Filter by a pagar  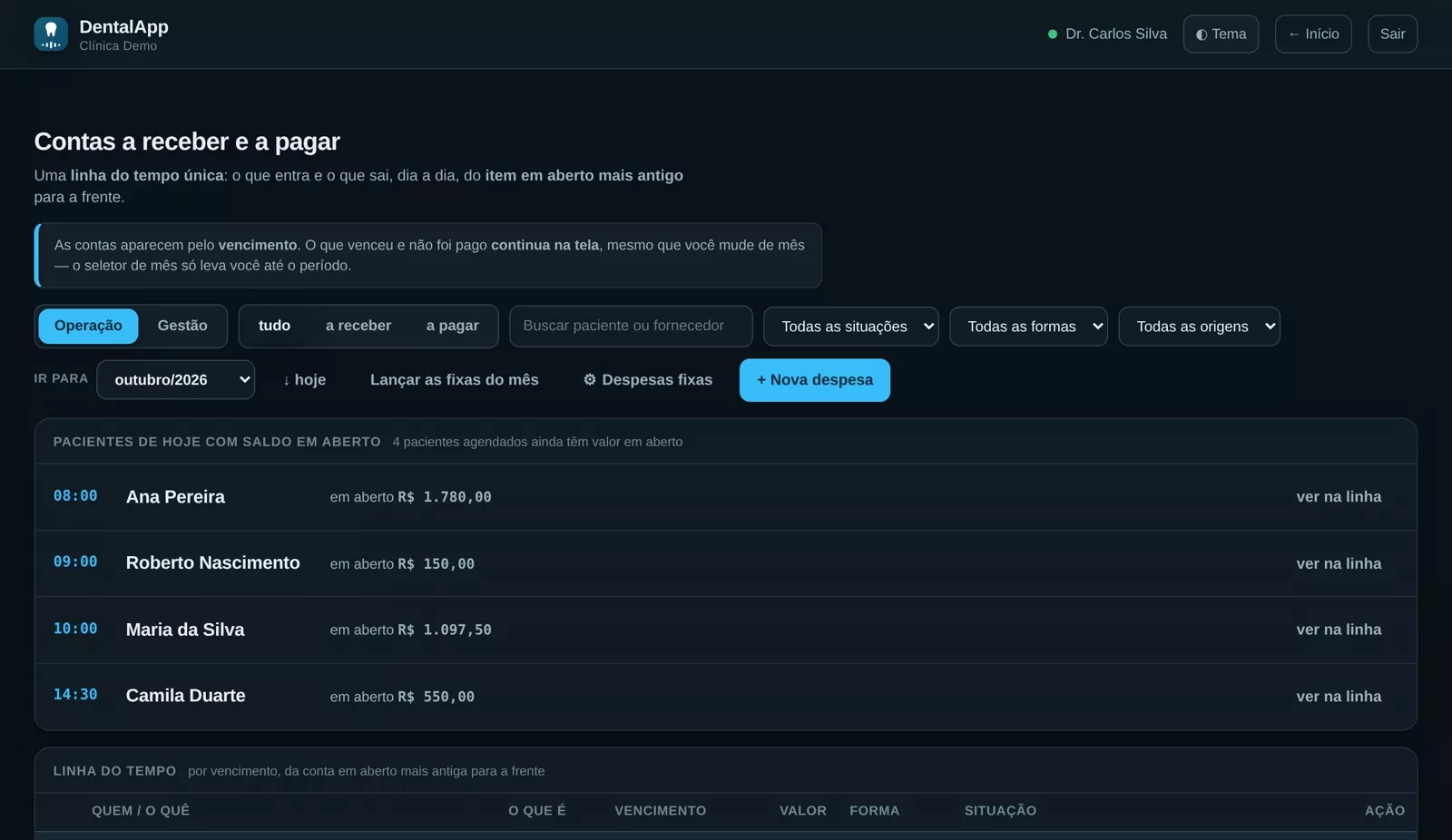click(x=452, y=326)
